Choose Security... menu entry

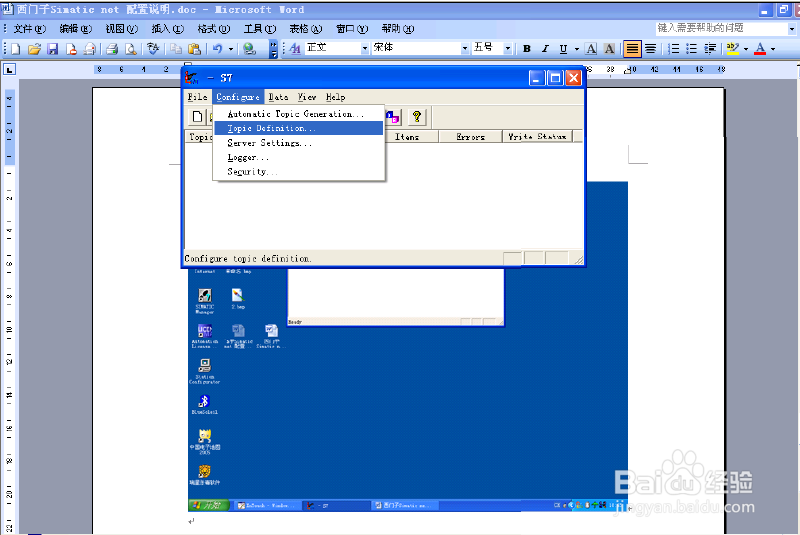[x=298, y=172]
